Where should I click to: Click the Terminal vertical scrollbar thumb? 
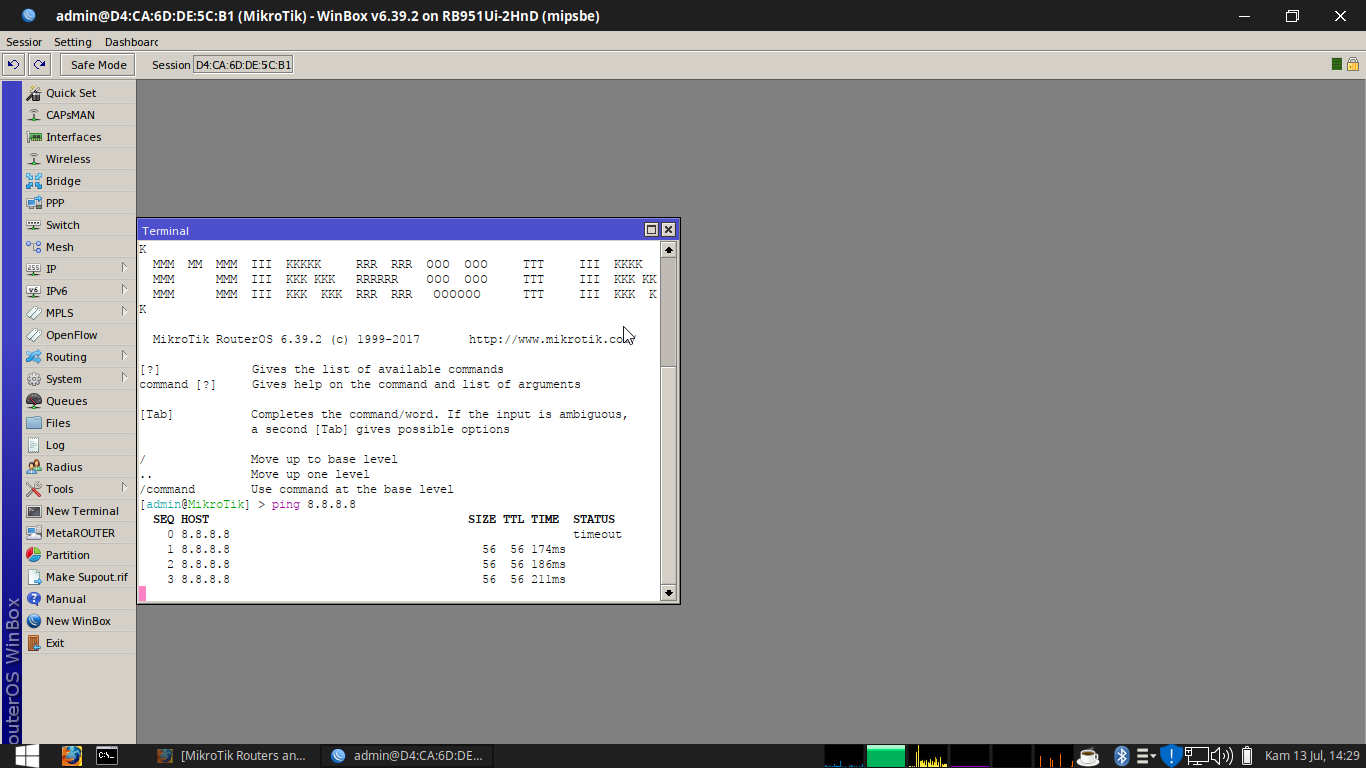click(669, 475)
